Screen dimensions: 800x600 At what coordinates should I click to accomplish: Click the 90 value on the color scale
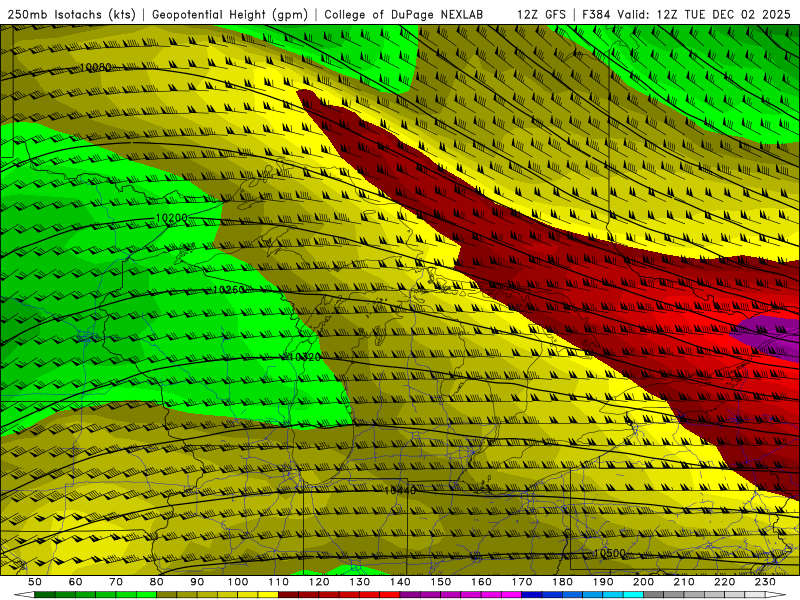pos(197,582)
